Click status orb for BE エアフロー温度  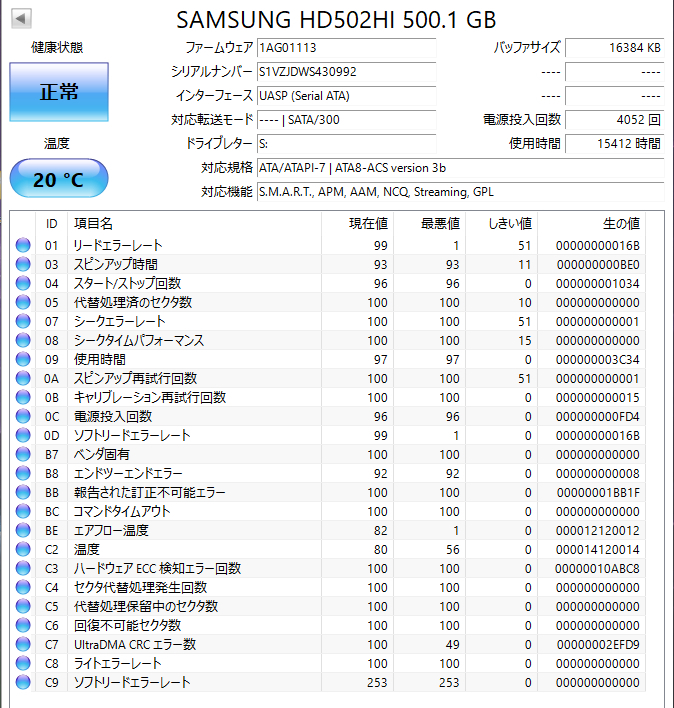(x=23, y=530)
